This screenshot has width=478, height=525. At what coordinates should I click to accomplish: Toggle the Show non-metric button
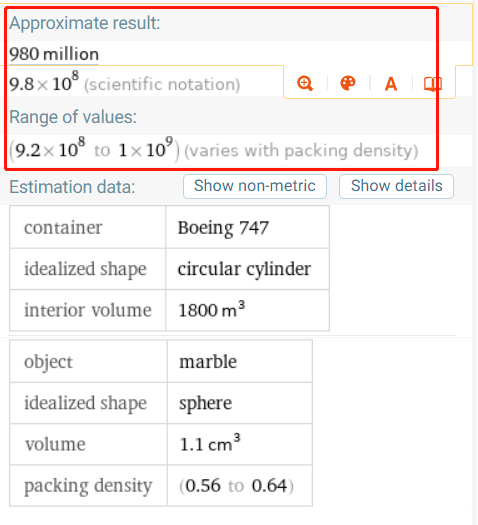[x=255, y=186]
